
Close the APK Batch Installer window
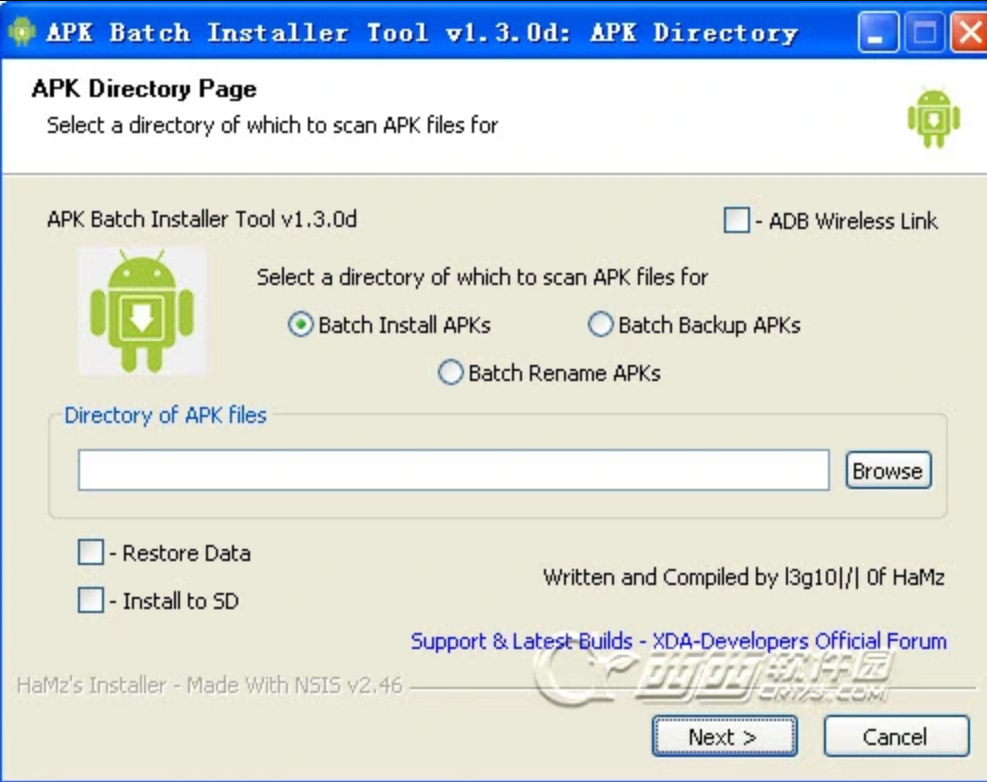[x=968, y=32]
